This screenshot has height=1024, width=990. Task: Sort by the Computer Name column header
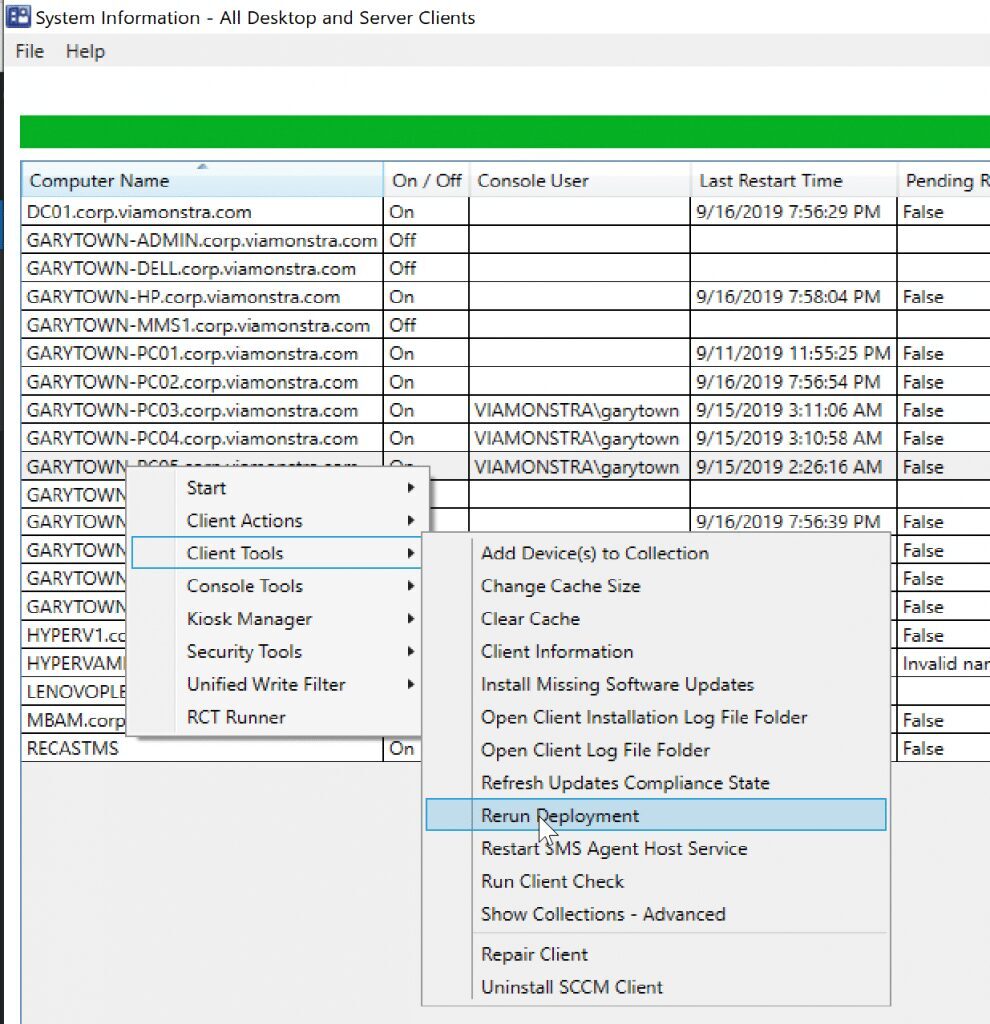200,180
